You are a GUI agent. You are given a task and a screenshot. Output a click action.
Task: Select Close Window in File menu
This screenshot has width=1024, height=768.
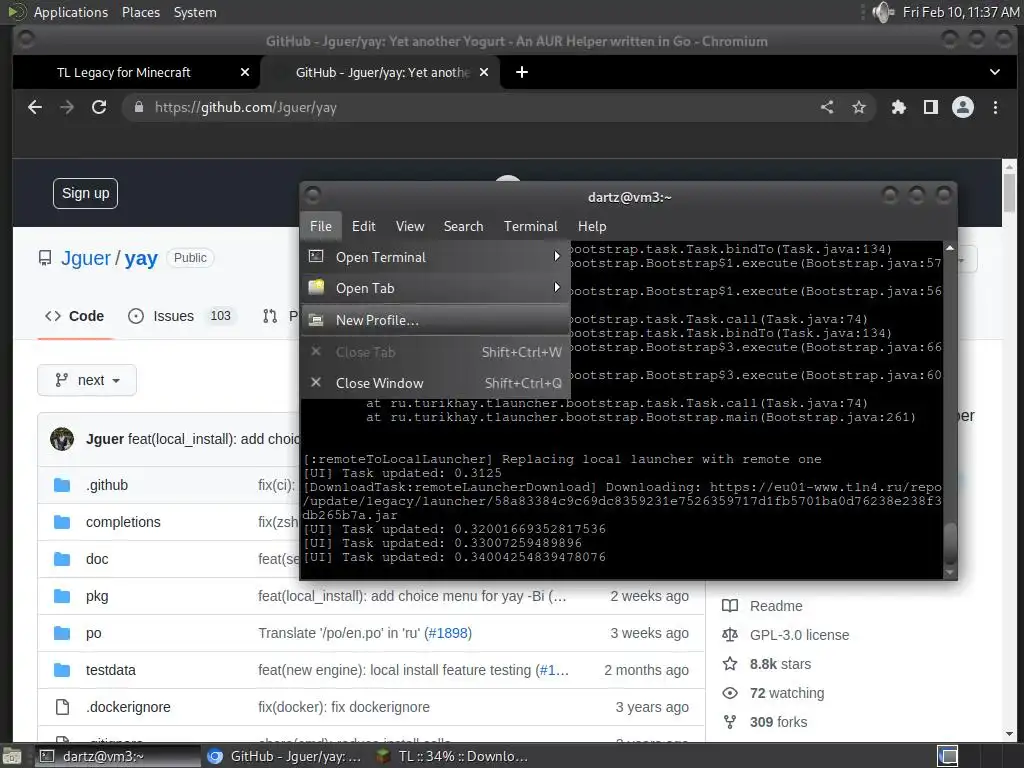click(x=436, y=383)
